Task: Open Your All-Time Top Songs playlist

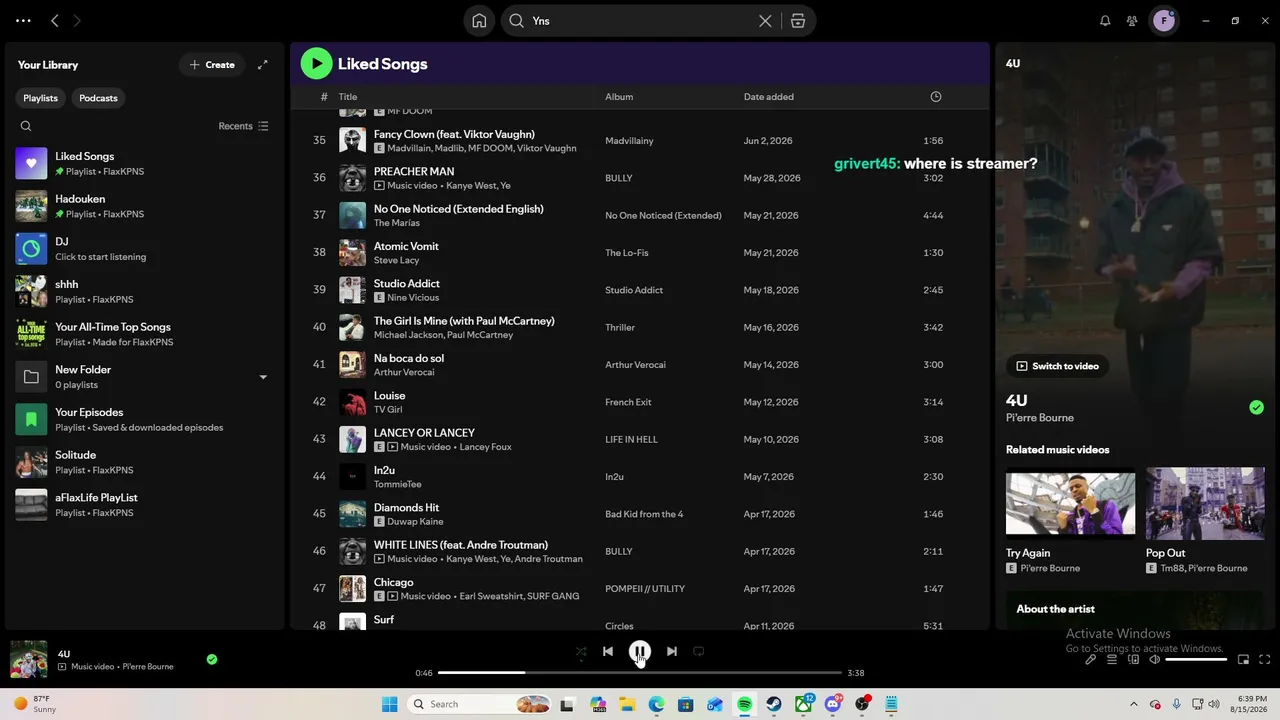Action: click(143, 334)
